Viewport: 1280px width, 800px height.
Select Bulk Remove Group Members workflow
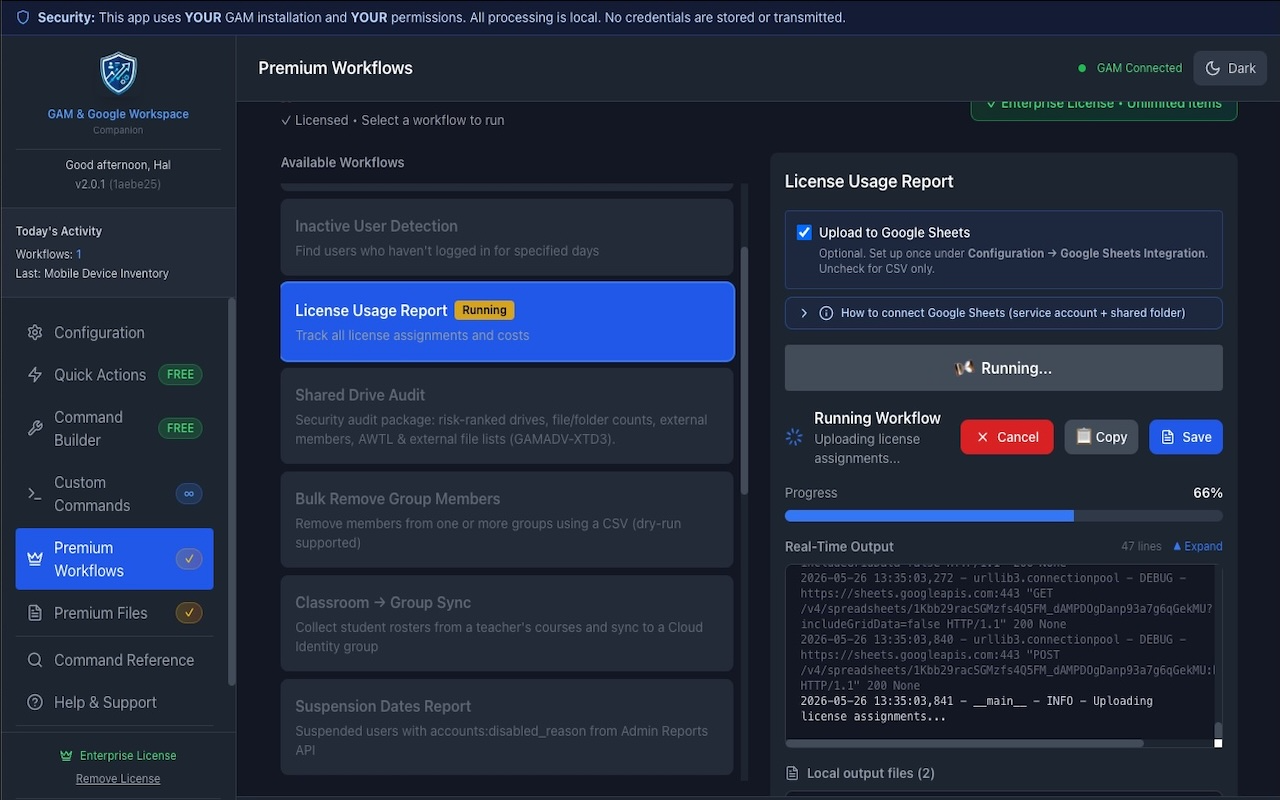[507, 520]
